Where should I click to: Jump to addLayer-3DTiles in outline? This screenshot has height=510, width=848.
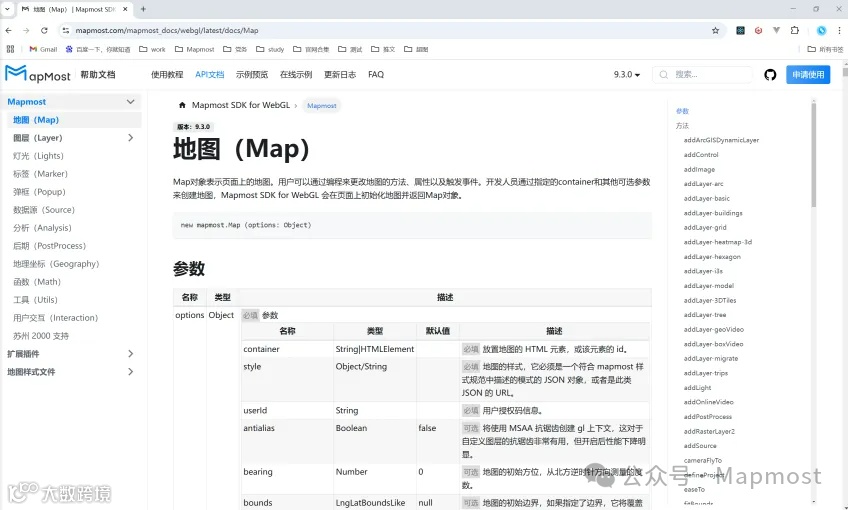click(x=710, y=300)
